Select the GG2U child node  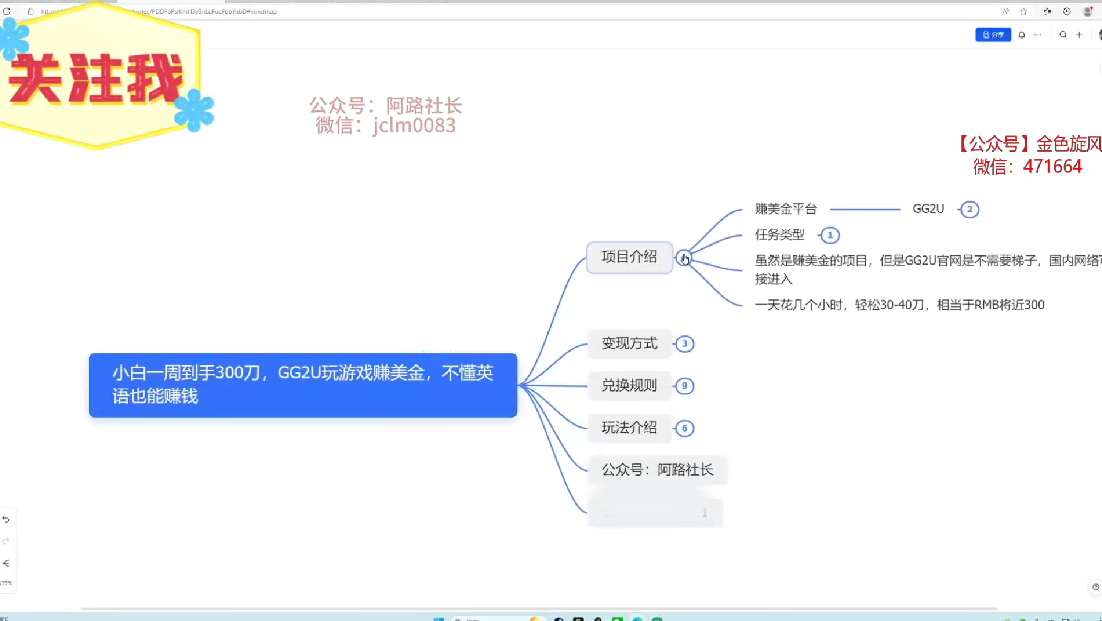pos(928,209)
